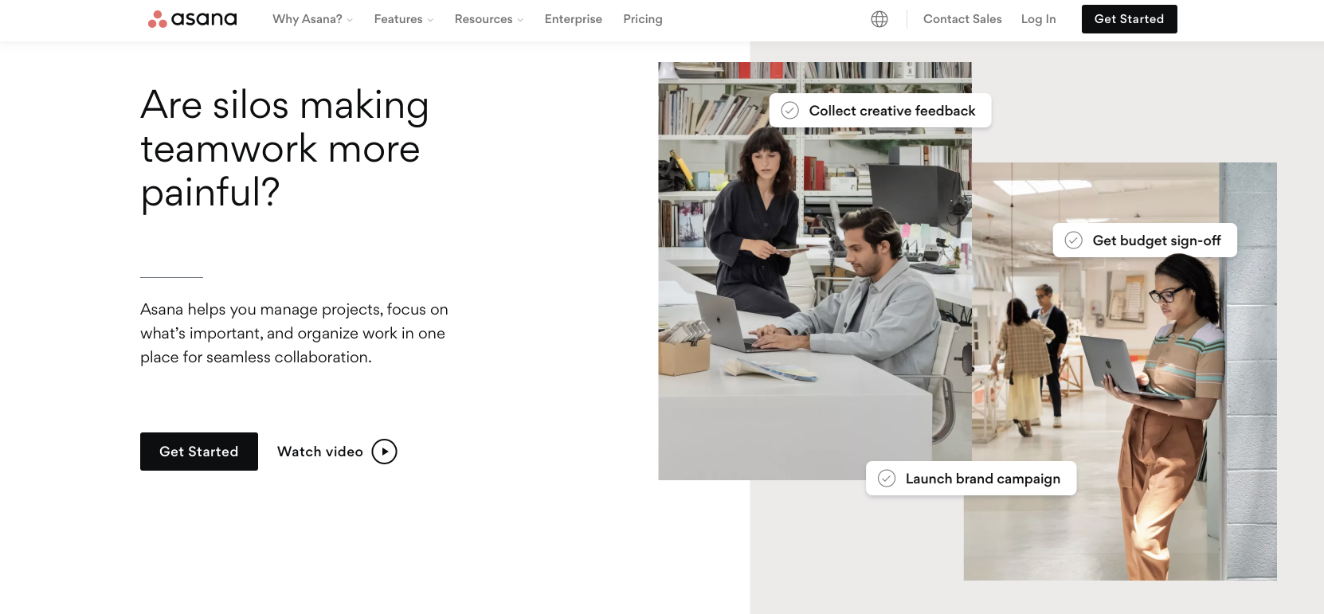1324x614 pixels.
Task: Click the Launch brand campaign card label
Action: coord(983,478)
